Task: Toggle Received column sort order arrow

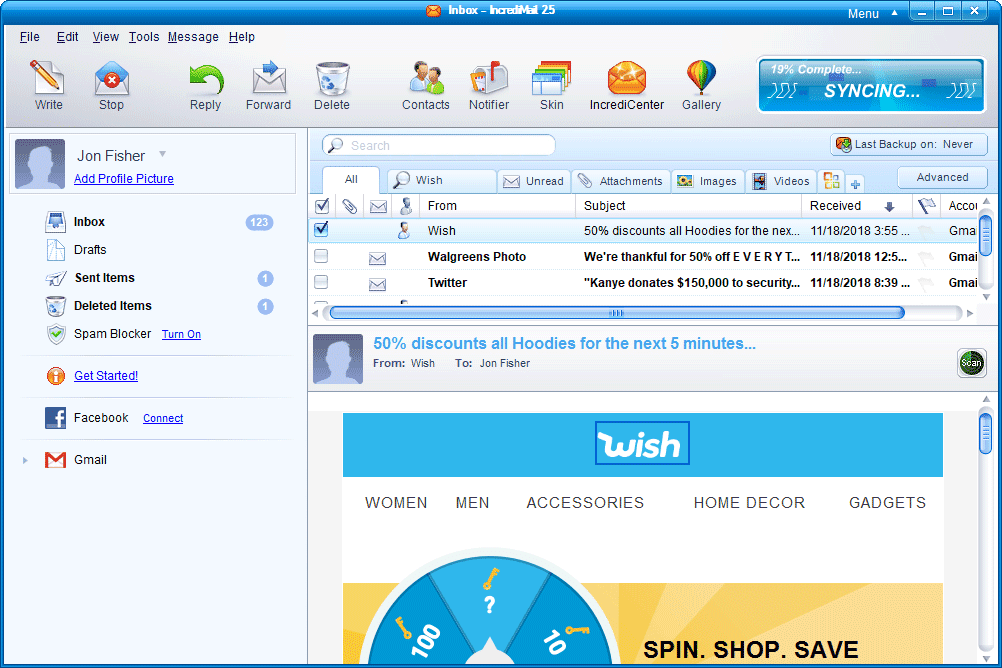Action: point(889,206)
